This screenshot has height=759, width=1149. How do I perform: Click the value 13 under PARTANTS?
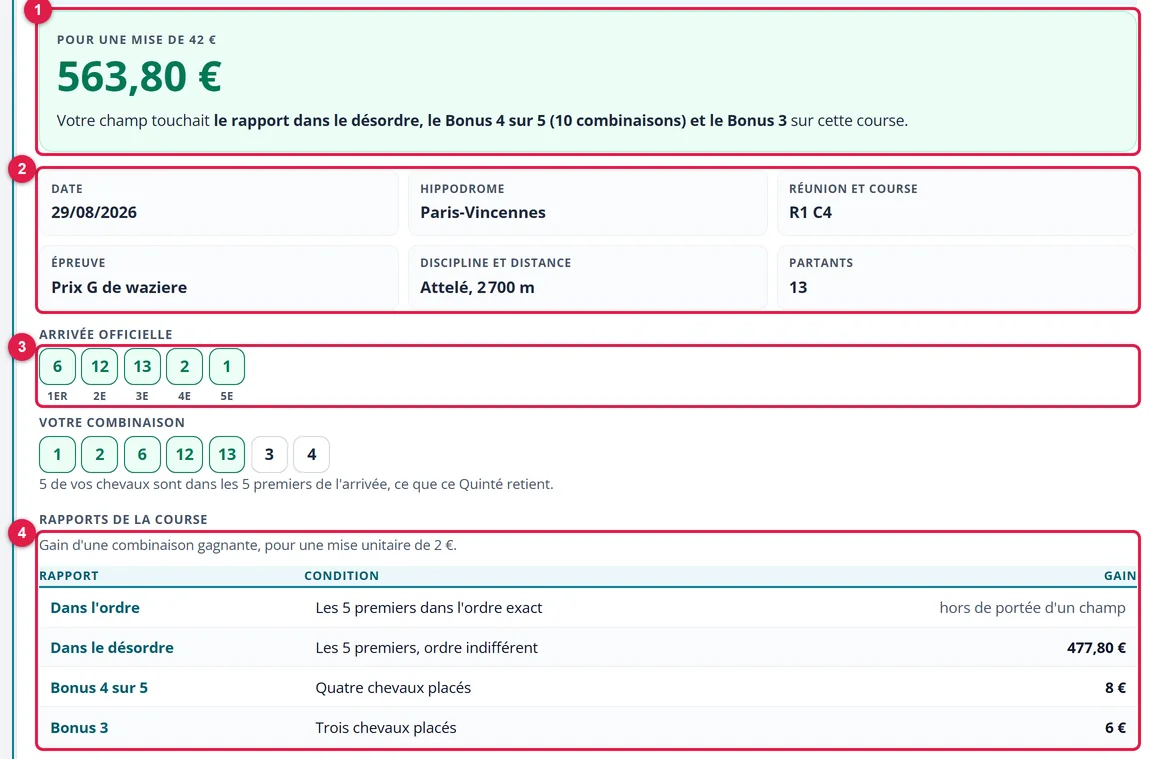point(798,287)
